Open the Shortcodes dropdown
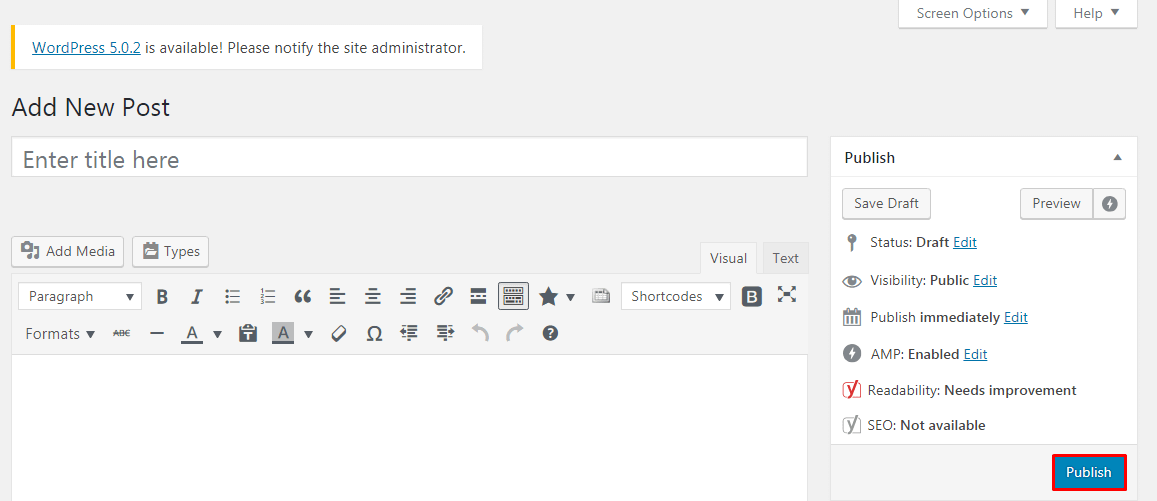 point(676,297)
